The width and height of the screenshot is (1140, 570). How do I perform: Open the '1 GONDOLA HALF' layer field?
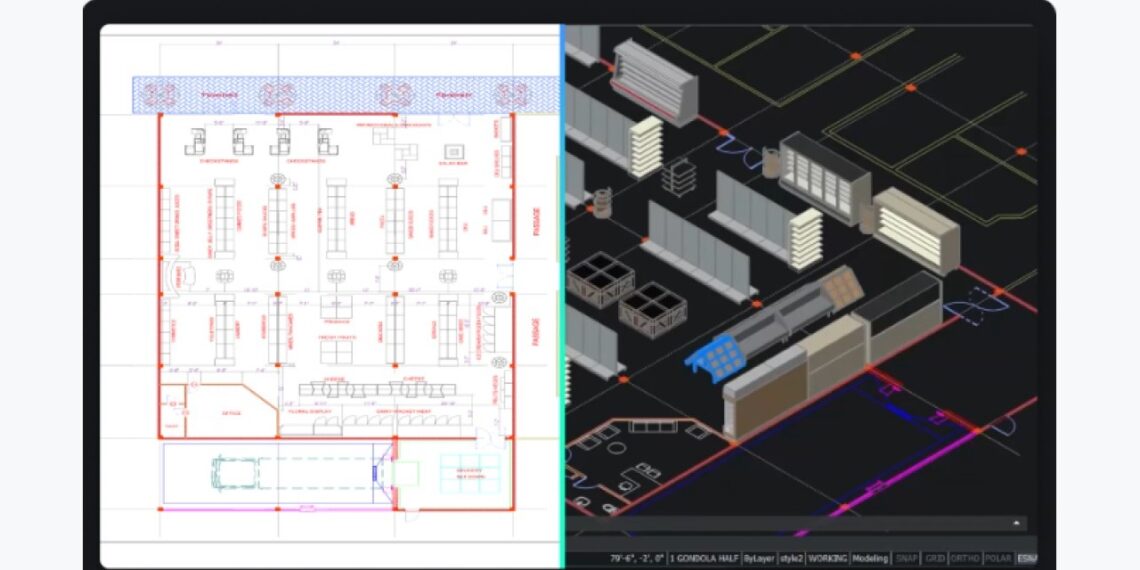[705, 558]
